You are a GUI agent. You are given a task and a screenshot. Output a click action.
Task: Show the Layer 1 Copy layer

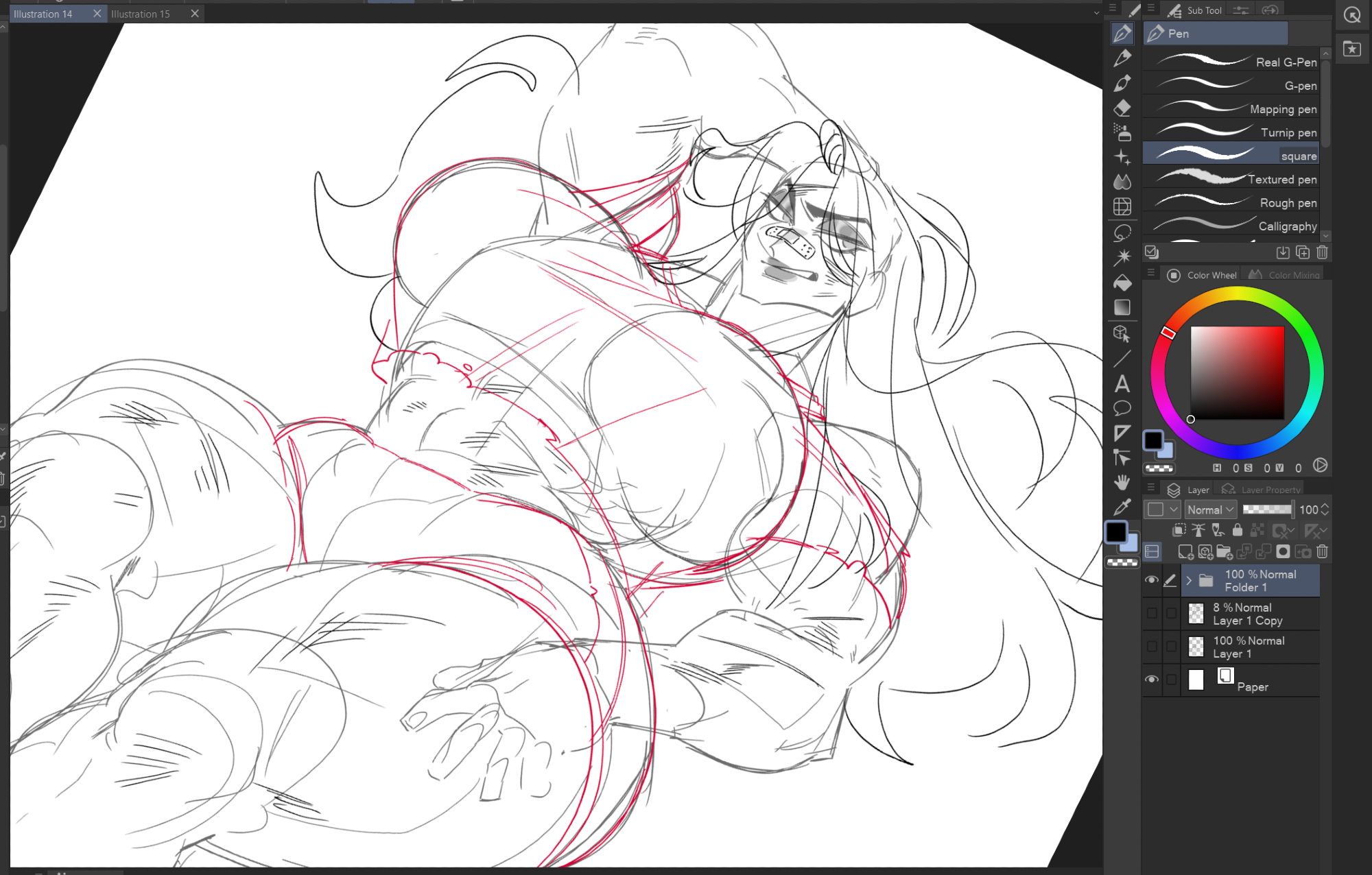coord(1152,613)
